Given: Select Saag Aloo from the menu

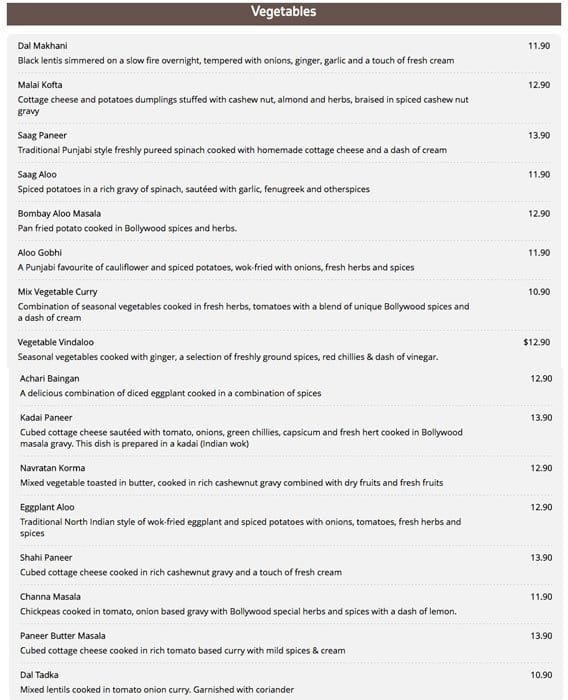Looking at the screenshot, I should [37, 175].
